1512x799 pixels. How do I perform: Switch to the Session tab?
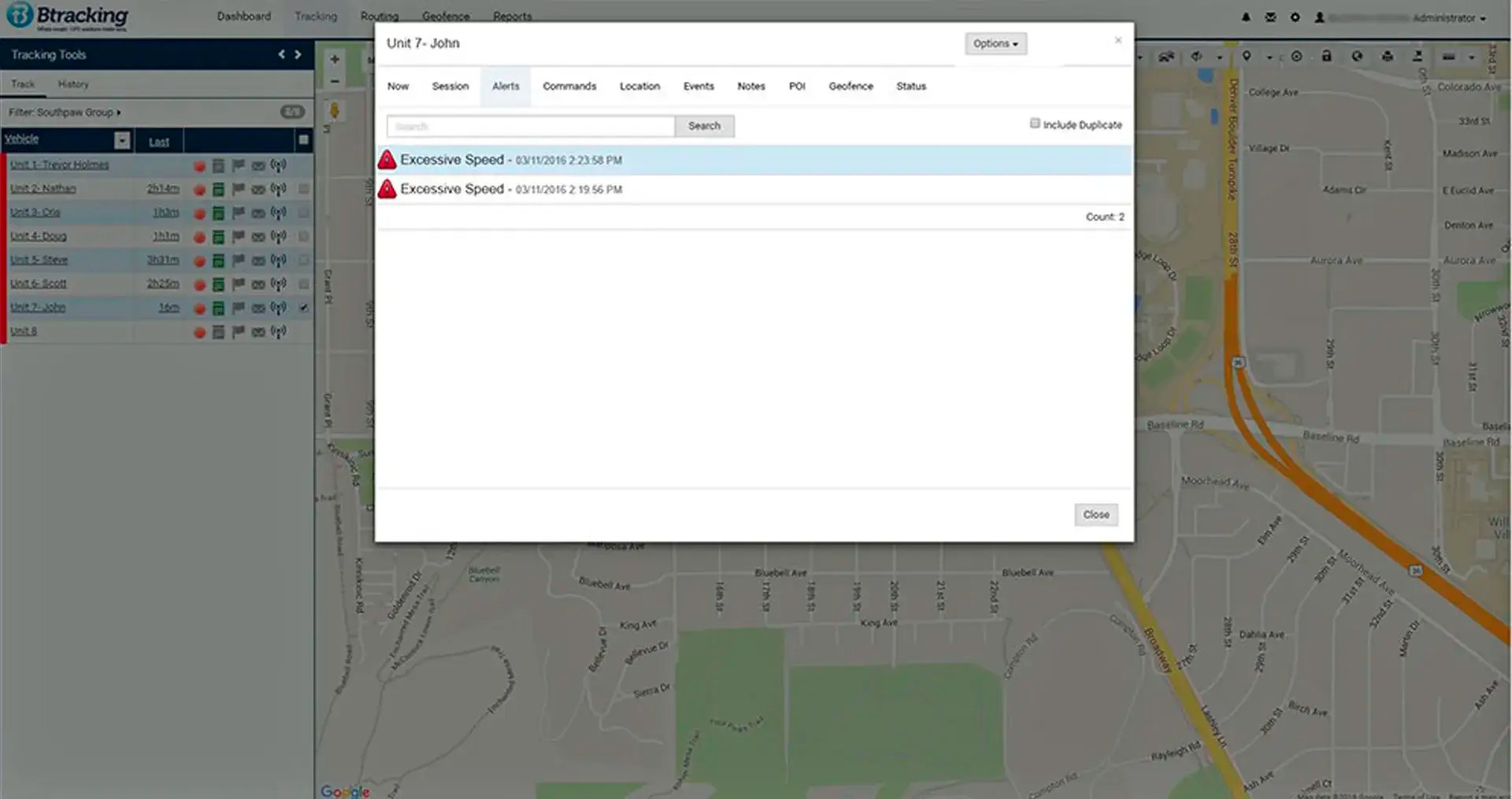click(x=450, y=87)
